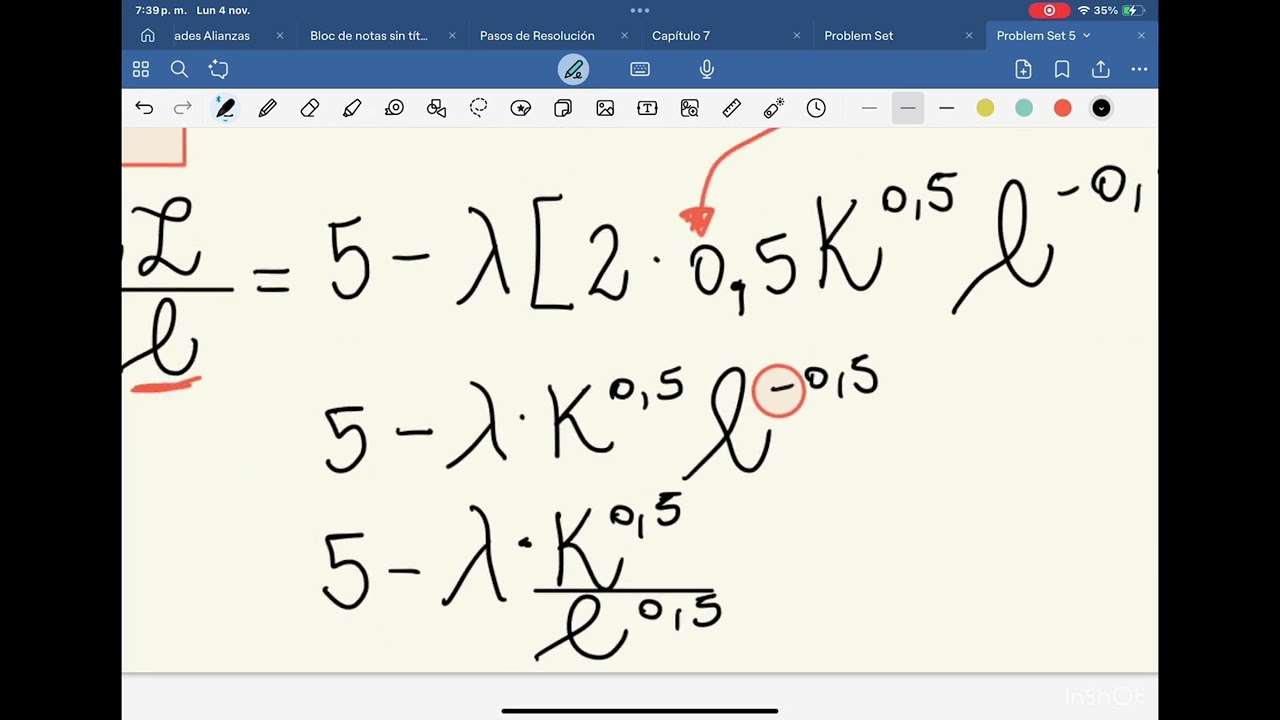Open the more options ellipsis menu
Image resolution: width=1280 pixels, height=720 pixels.
(x=1139, y=69)
